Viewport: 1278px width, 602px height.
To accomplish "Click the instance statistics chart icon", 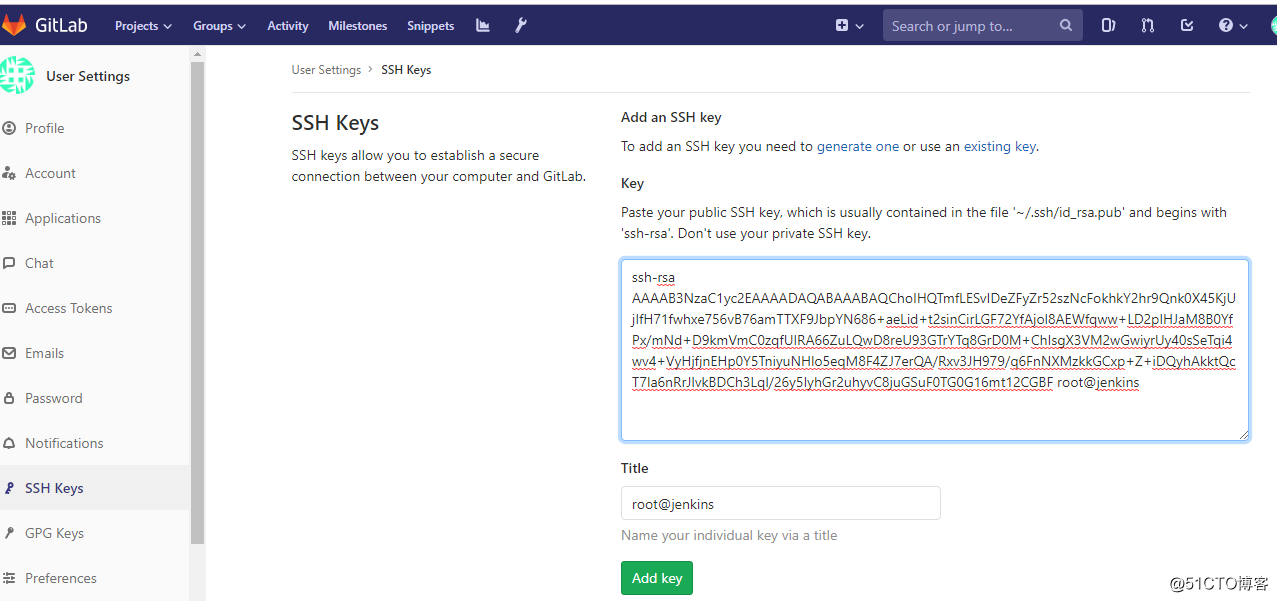I will point(482,25).
